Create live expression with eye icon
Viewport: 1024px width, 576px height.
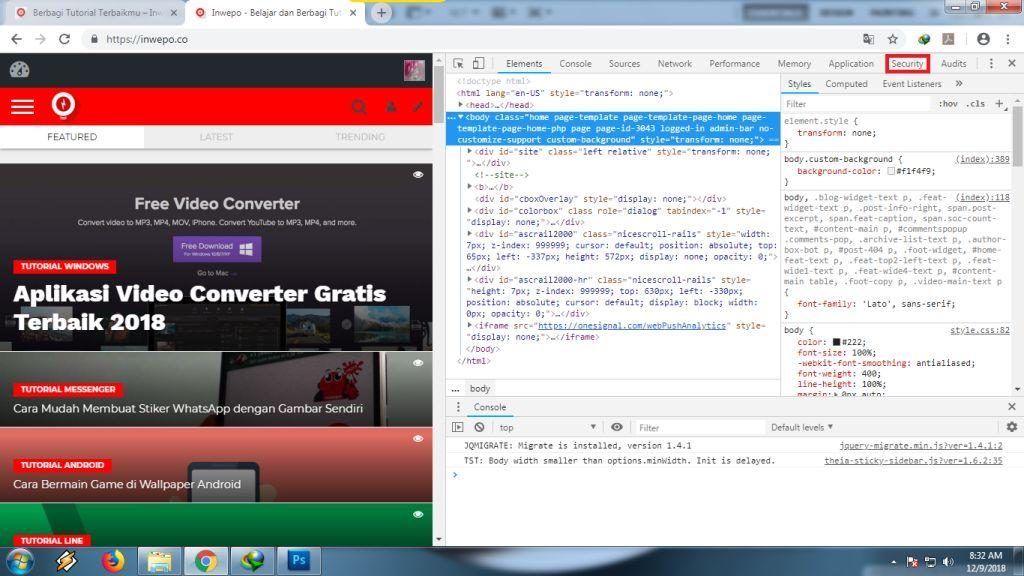click(x=616, y=427)
